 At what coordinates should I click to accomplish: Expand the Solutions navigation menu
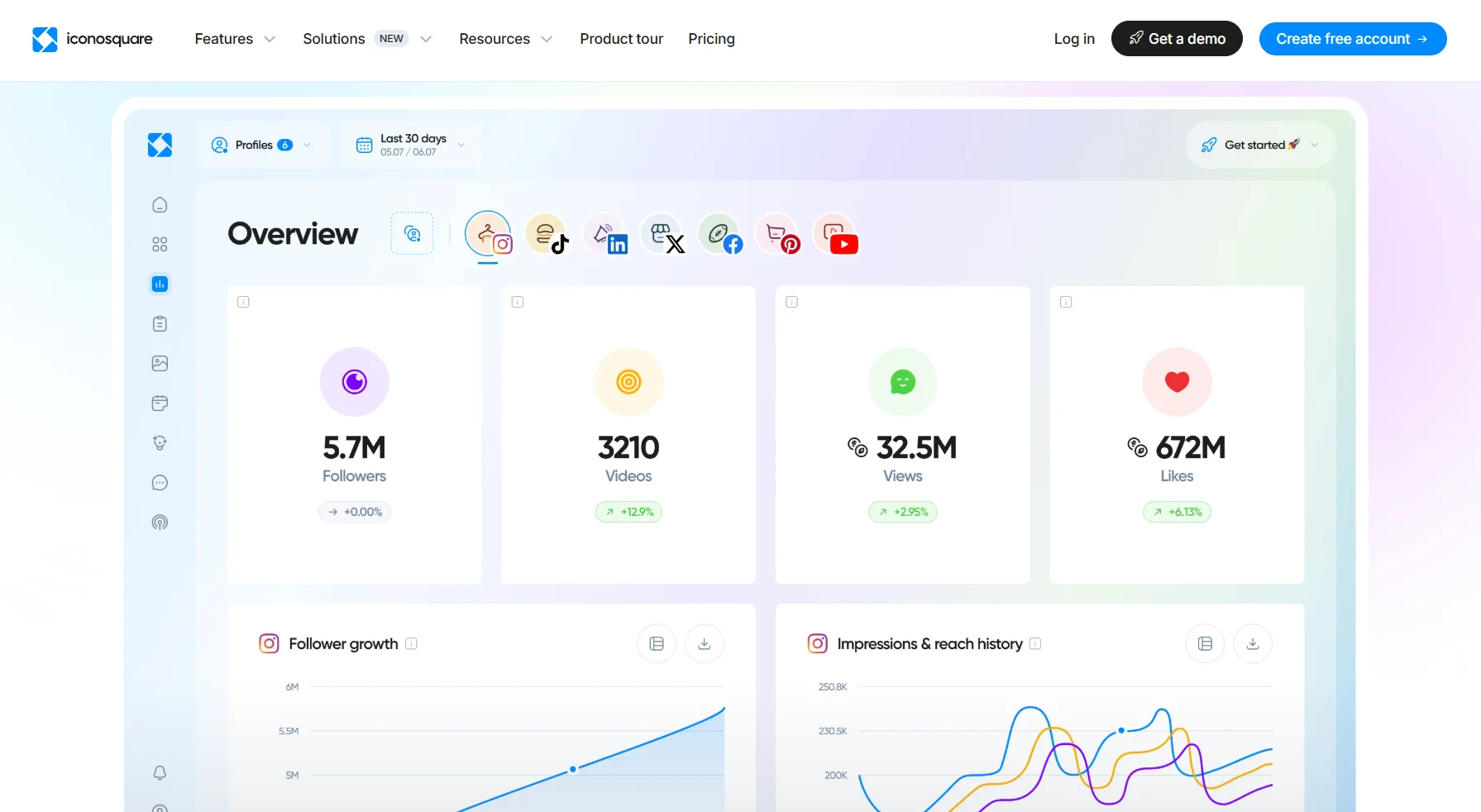pos(367,39)
